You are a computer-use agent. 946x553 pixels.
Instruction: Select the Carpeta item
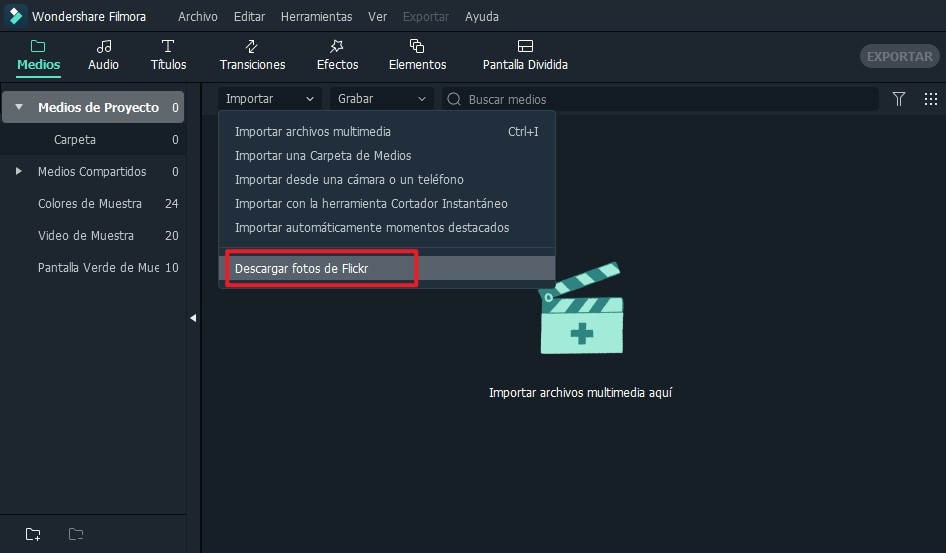[93, 139]
